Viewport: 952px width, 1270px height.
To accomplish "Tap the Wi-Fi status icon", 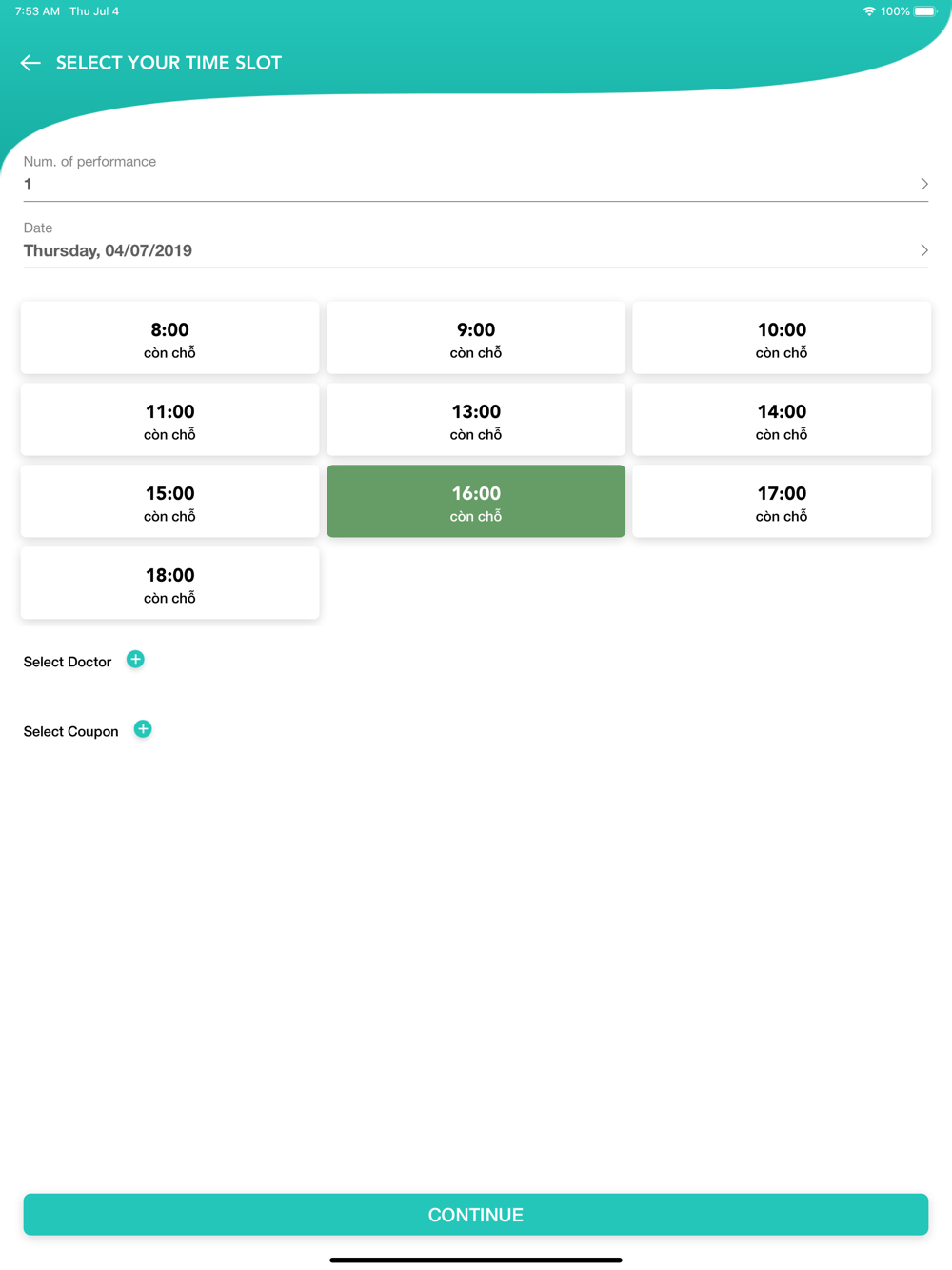I will click(x=868, y=11).
